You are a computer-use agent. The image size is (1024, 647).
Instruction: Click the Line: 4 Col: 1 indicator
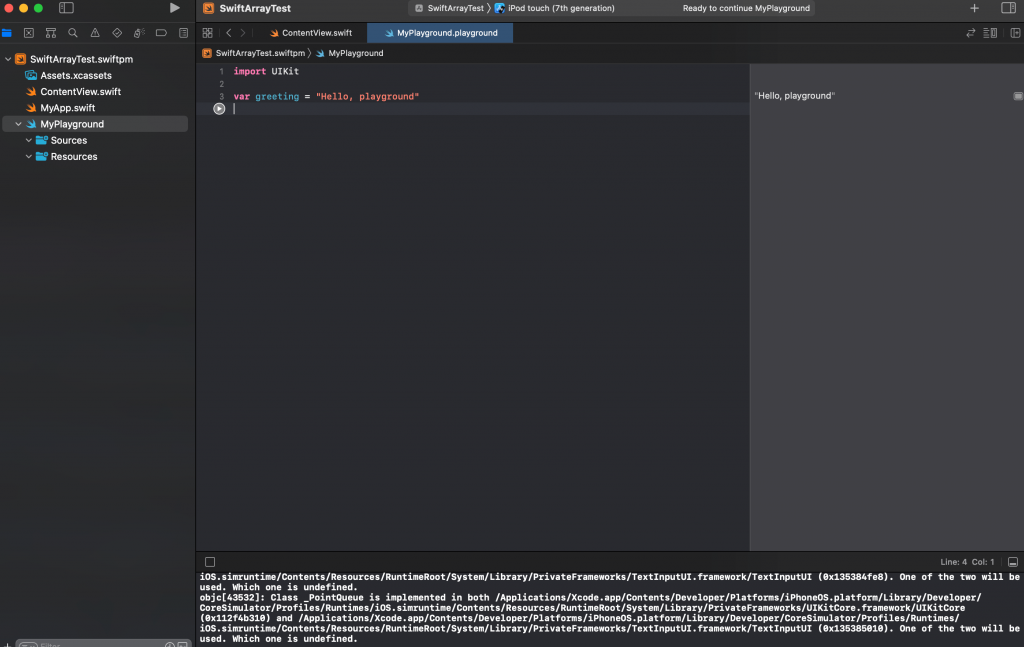(x=967, y=562)
